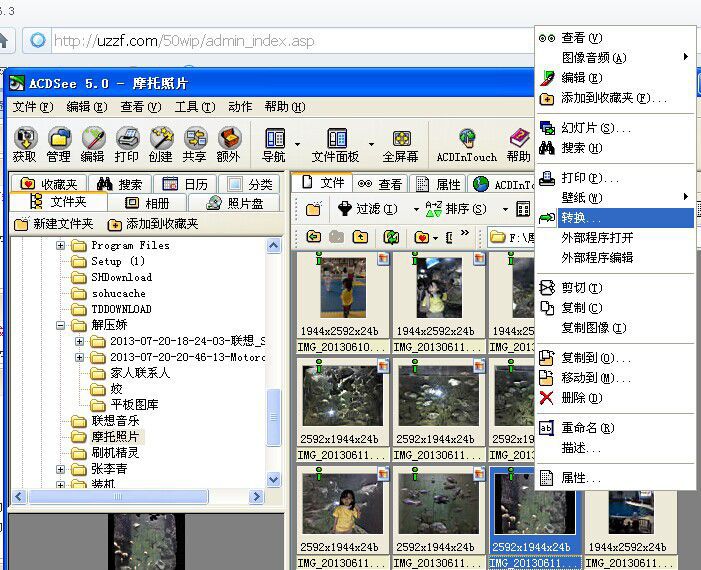Screen dimensions: 701x570
Task: Open the 排序 (Sort) dropdown arrow
Action: click(x=505, y=209)
